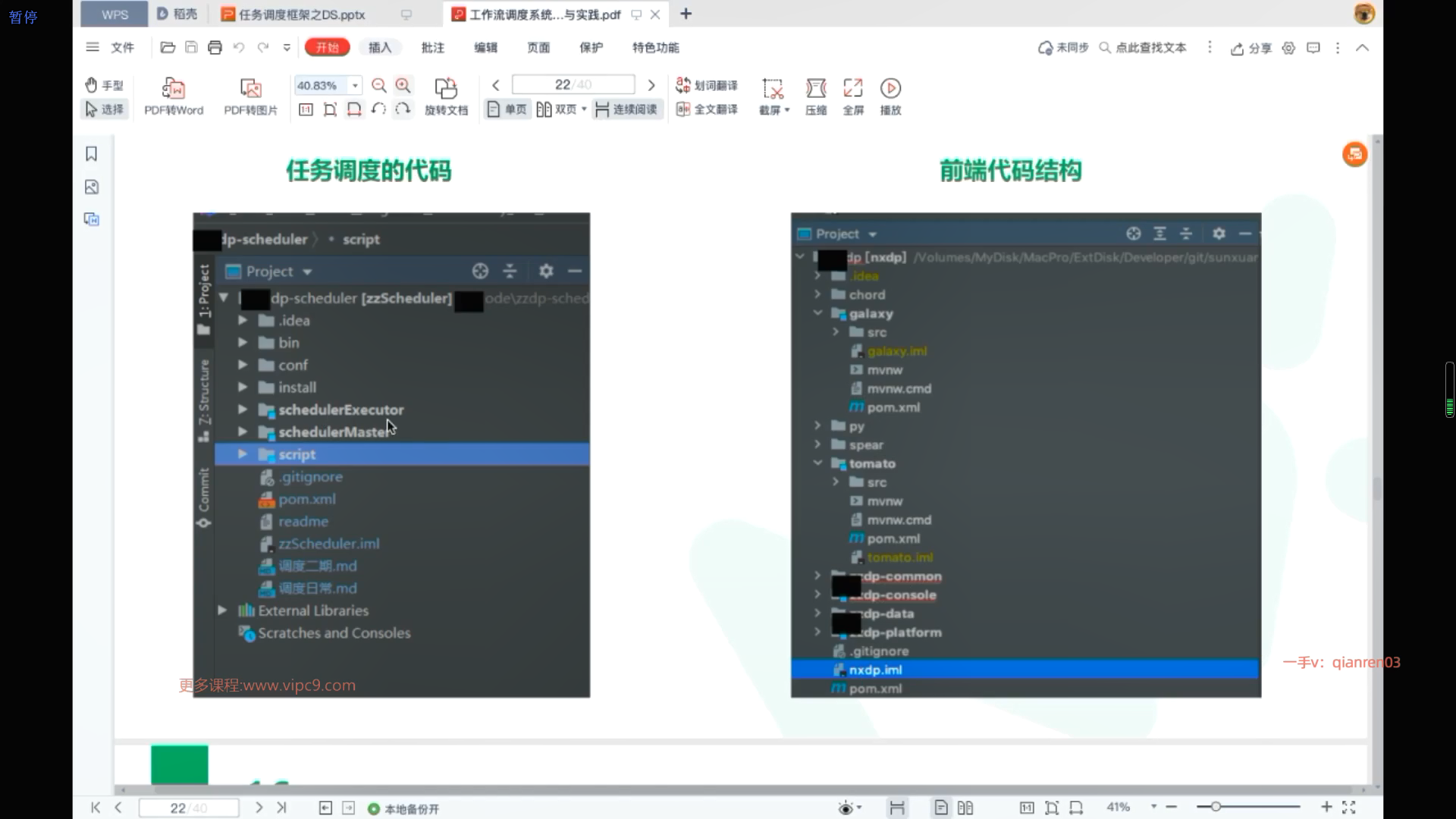The width and height of the screenshot is (1456, 819).
Task: Open the bookmark panel in left sidebar
Action: (x=92, y=154)
